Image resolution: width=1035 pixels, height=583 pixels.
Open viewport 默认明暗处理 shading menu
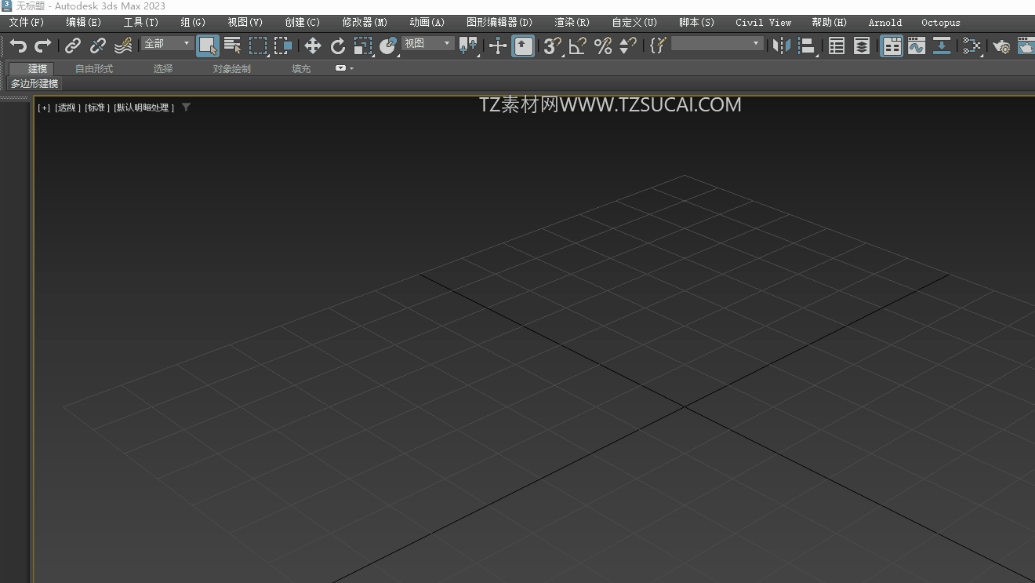point(144,108)
